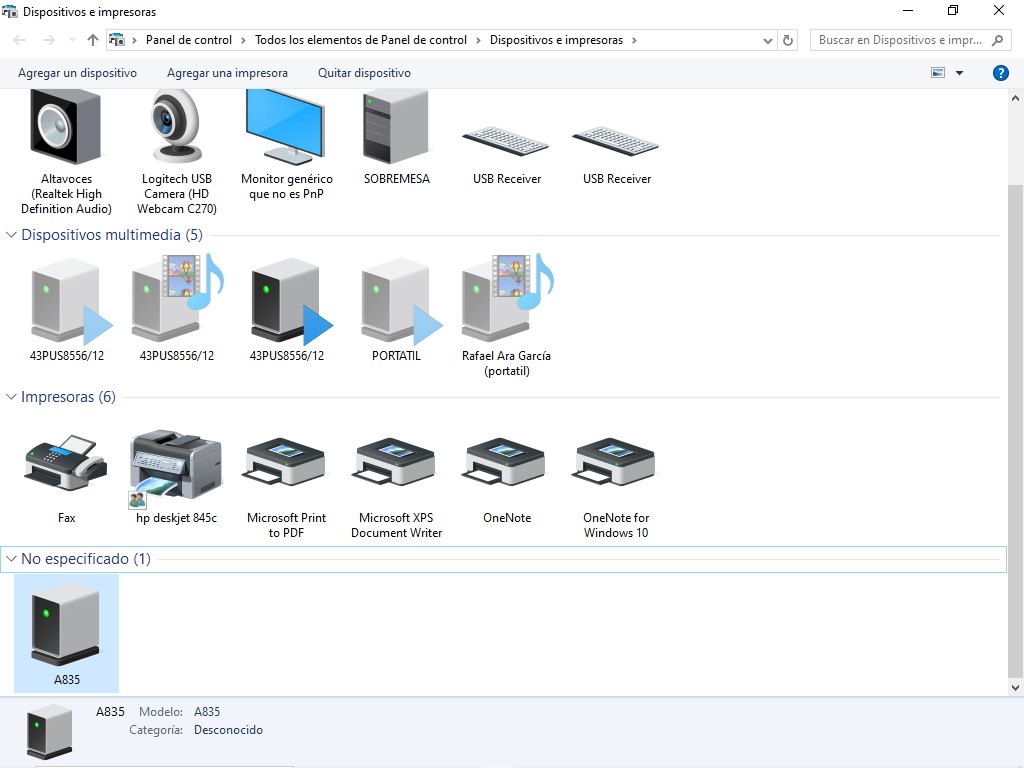Navigate to Panel de control breadcrumb

click(189, 40)
